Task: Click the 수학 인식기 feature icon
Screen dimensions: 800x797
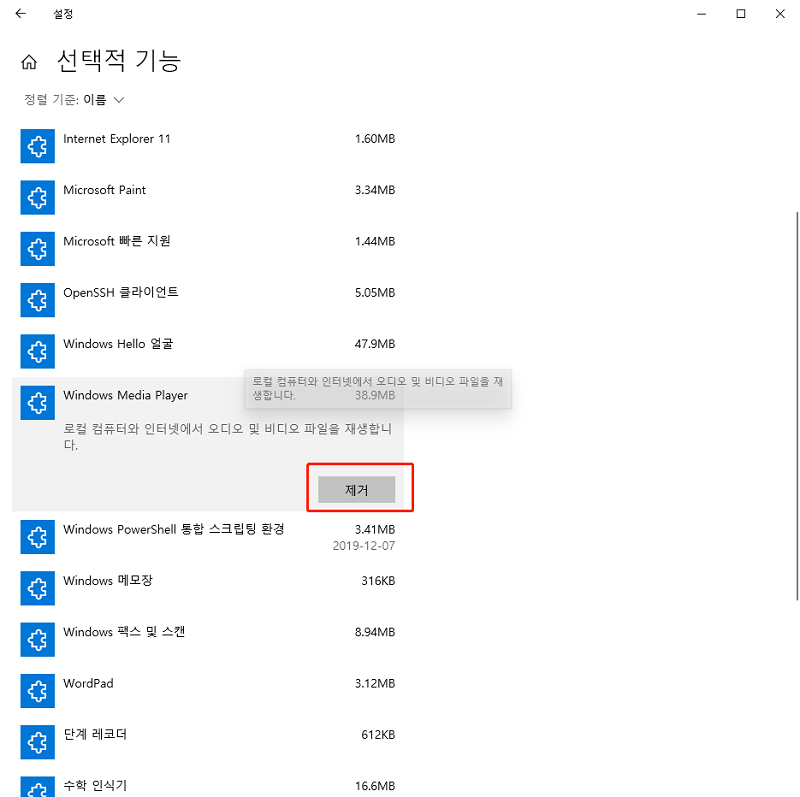Action: (x=38, y=787)
